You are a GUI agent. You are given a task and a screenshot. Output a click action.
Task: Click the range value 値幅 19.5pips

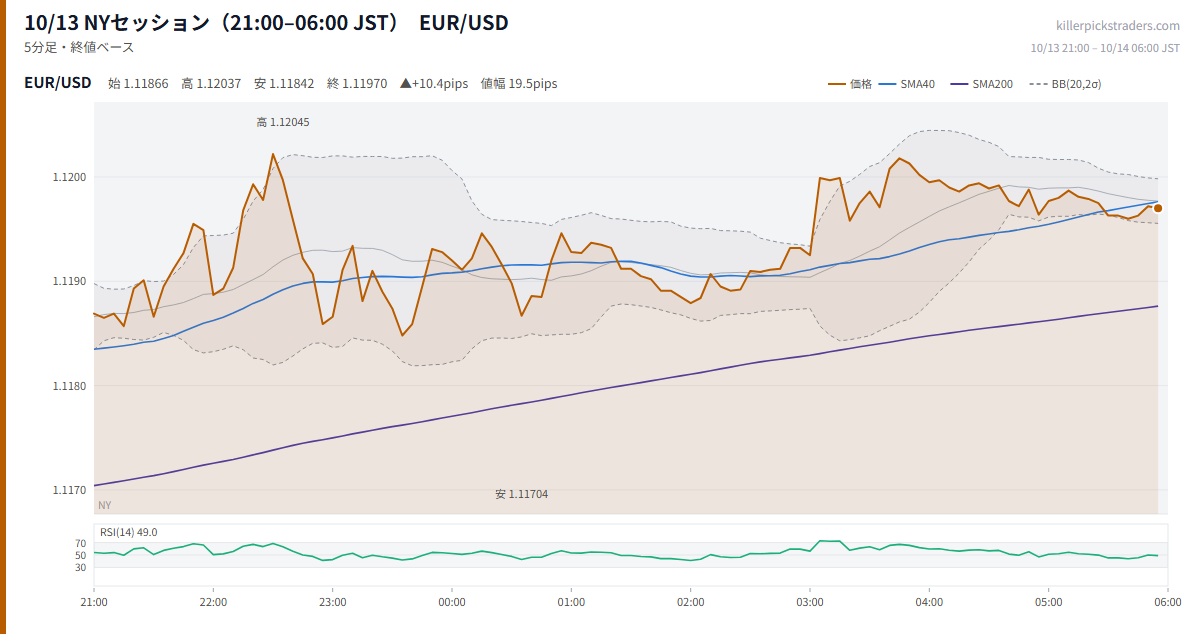(519, 84)
